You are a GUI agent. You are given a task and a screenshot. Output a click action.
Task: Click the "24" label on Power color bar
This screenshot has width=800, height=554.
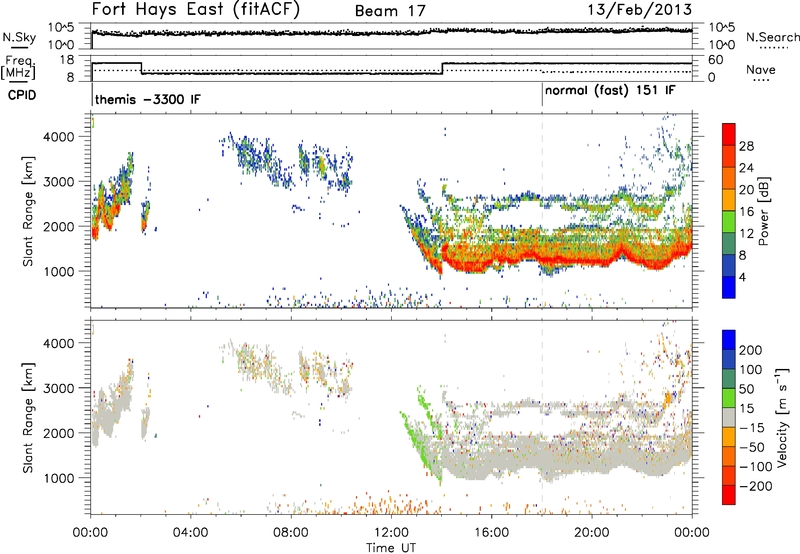pyautogui.click(x=746, y=168)
